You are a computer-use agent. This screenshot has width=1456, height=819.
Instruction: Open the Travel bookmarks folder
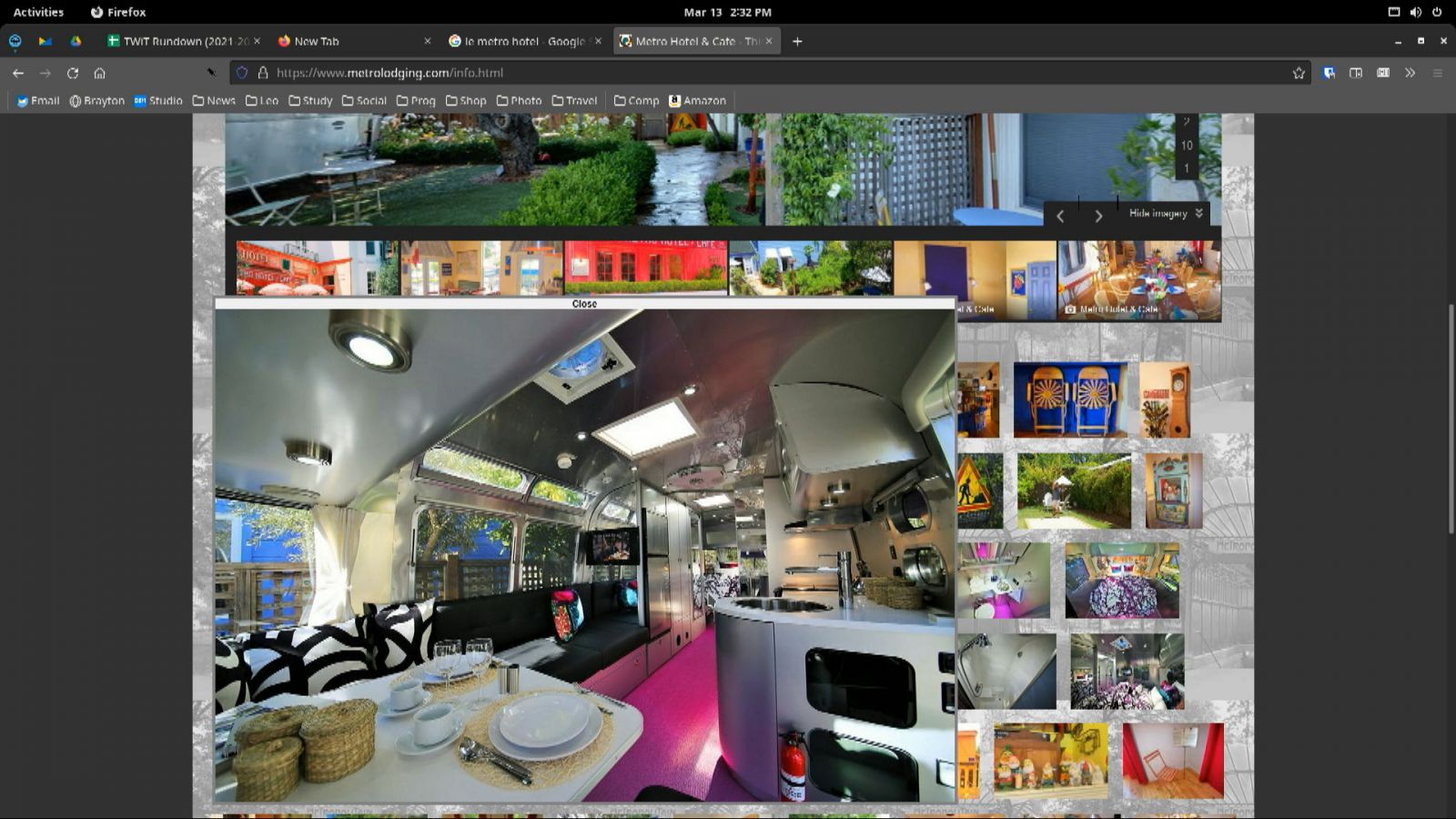click(x=574, y=101)
